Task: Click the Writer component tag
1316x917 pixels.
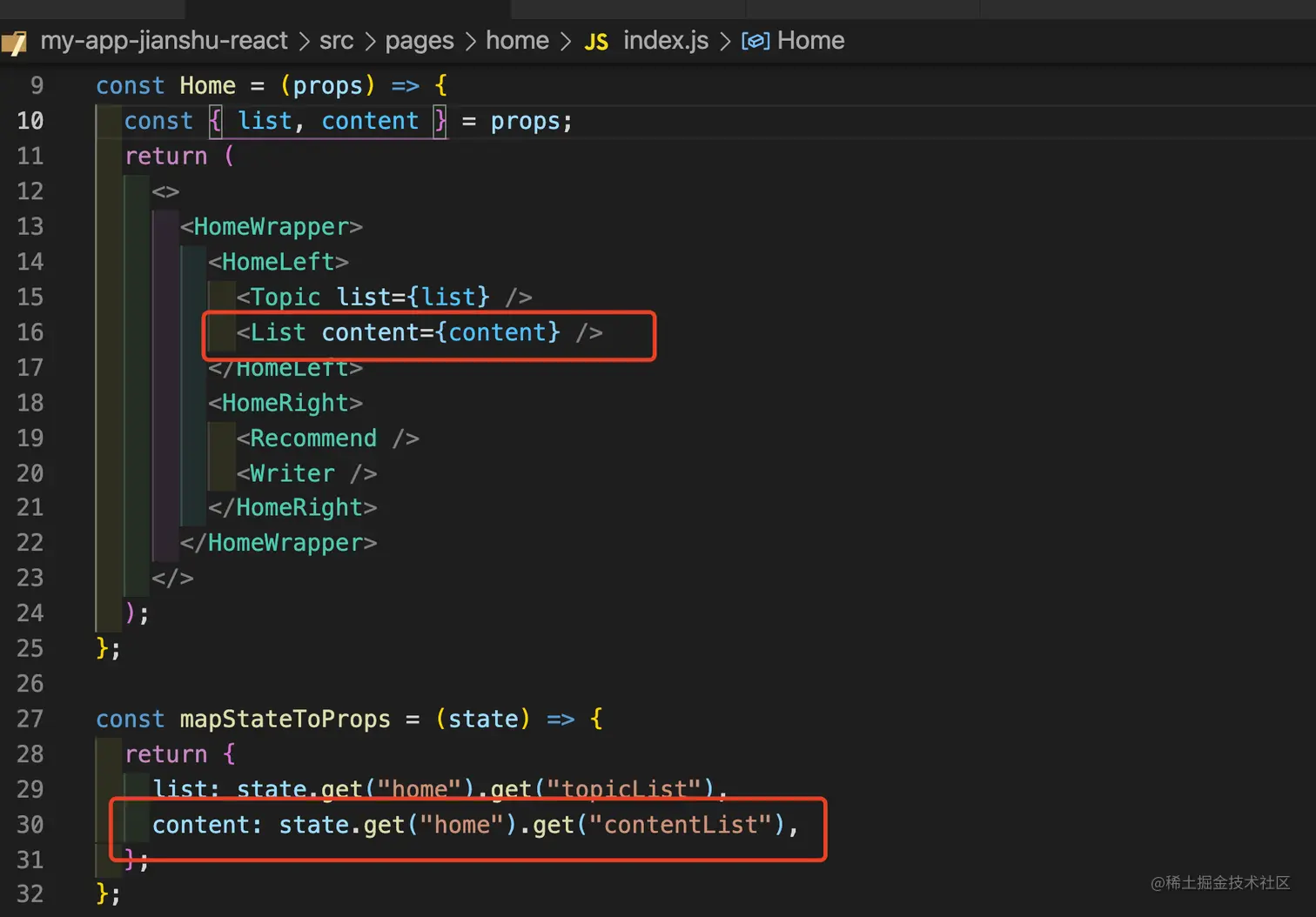Action: [292, 473]
